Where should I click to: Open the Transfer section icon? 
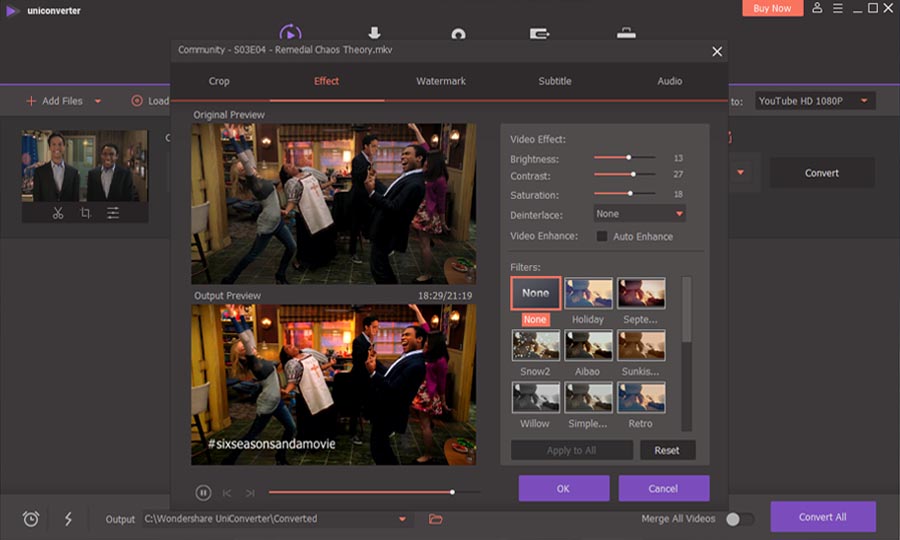click(539, 34)
